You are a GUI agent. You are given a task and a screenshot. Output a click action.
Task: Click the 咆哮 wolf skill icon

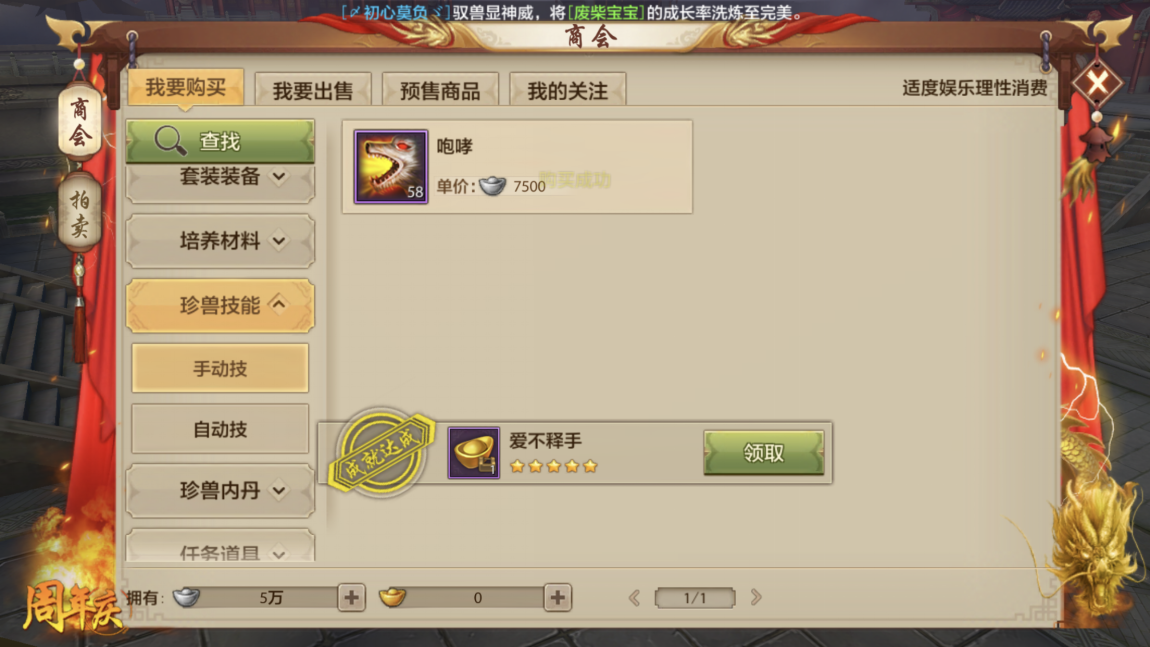(390, 167)
